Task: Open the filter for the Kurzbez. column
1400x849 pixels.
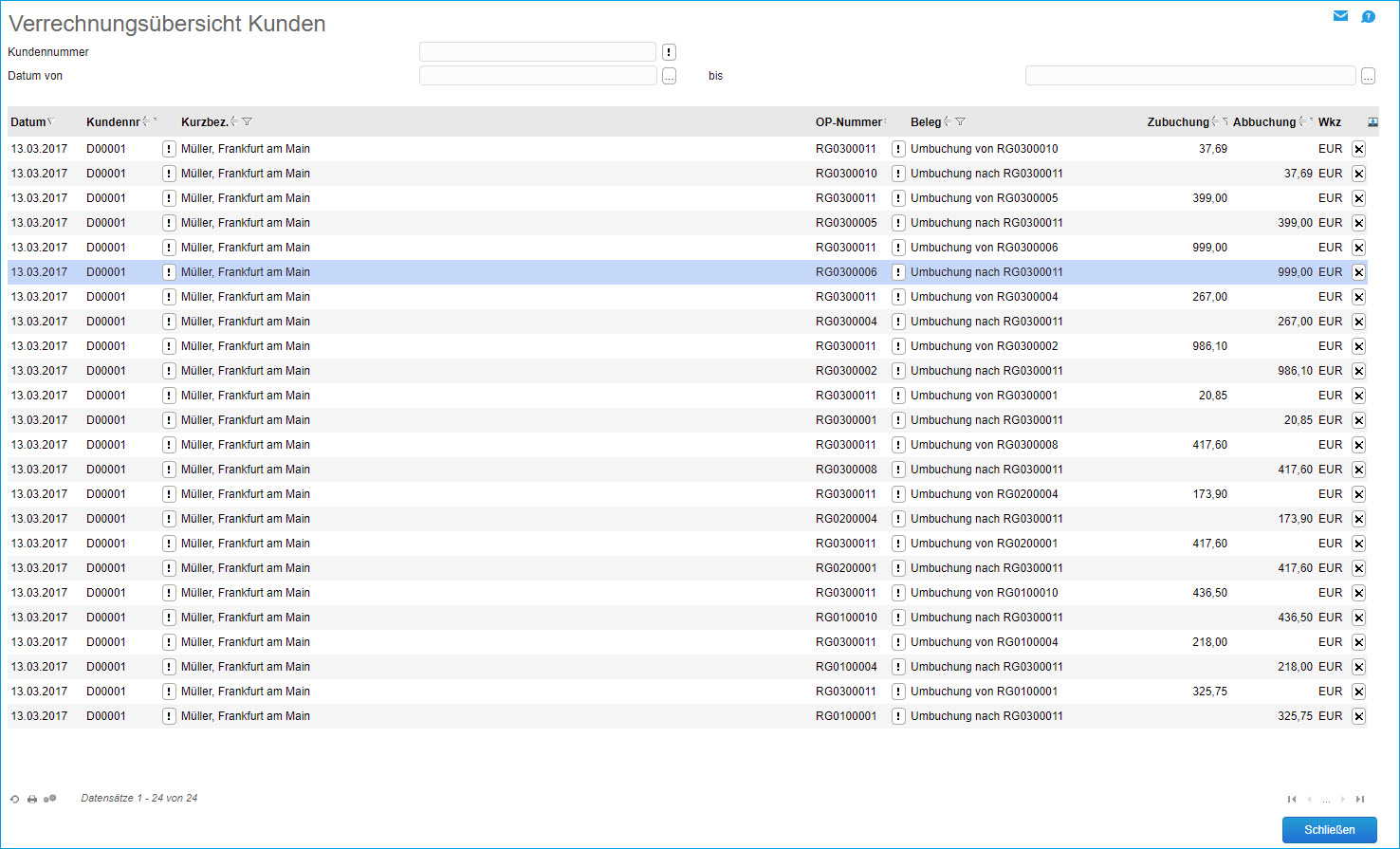Action: tap(248, 122)
